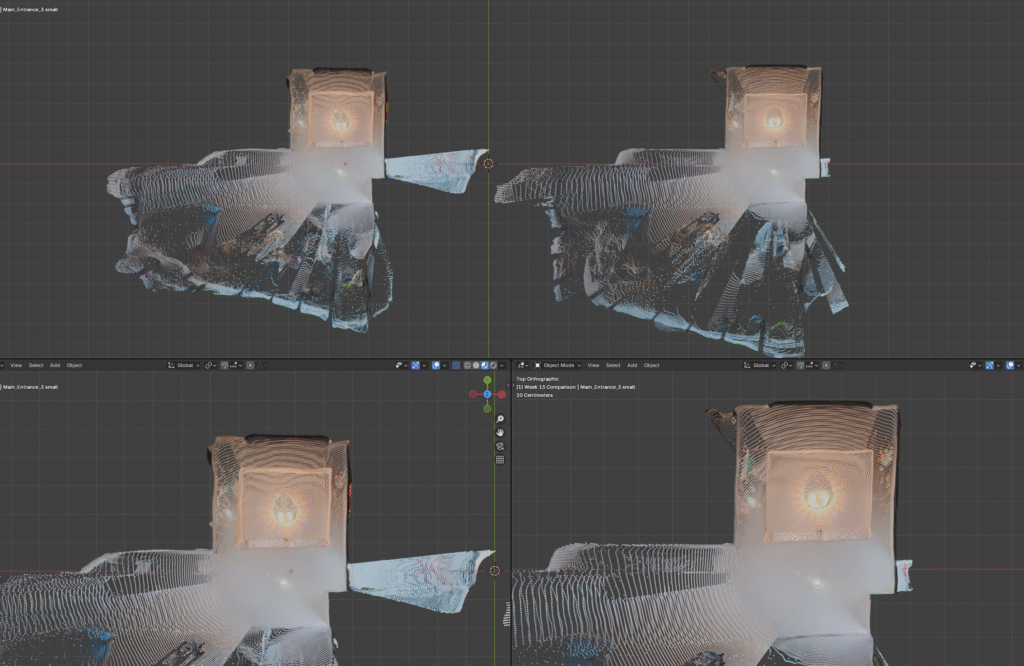Viewport: 1024px width, 666px height.
Task: Open editor type dropdown in right viewport
Action: 522,365
